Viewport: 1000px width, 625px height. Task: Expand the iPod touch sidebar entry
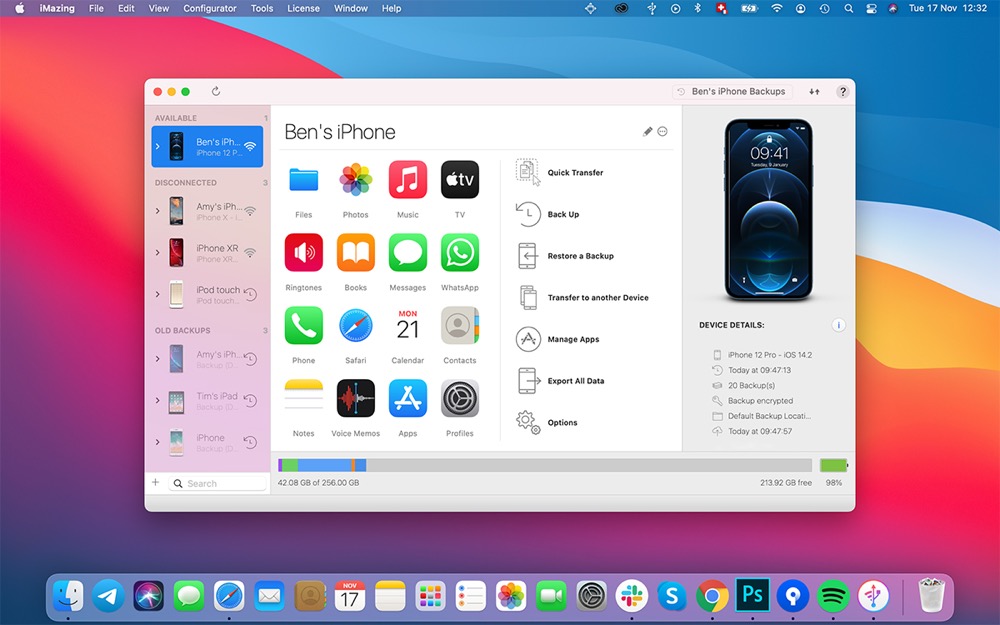(157, 294)
